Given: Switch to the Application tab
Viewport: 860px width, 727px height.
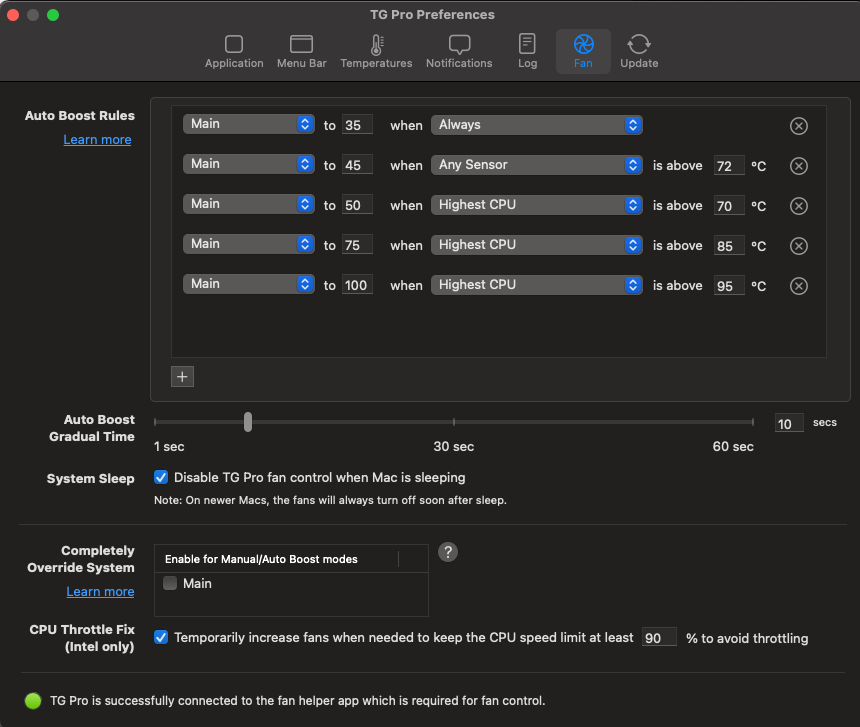Looking at the screenshot, I should point(234,51).
